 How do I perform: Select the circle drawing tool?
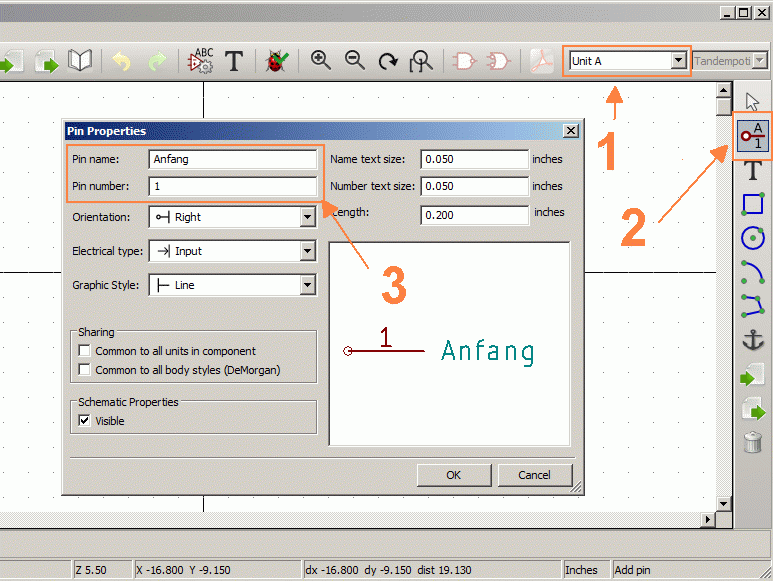point(753,238)
